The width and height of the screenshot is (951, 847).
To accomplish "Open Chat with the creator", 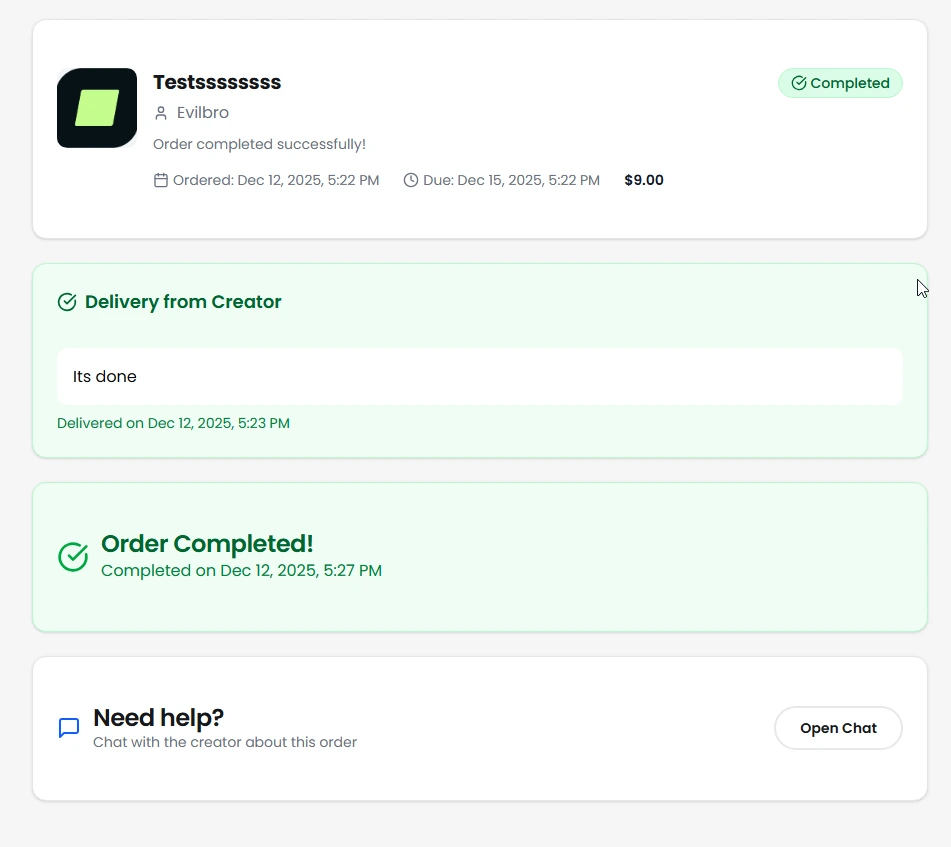I will 838,728.
